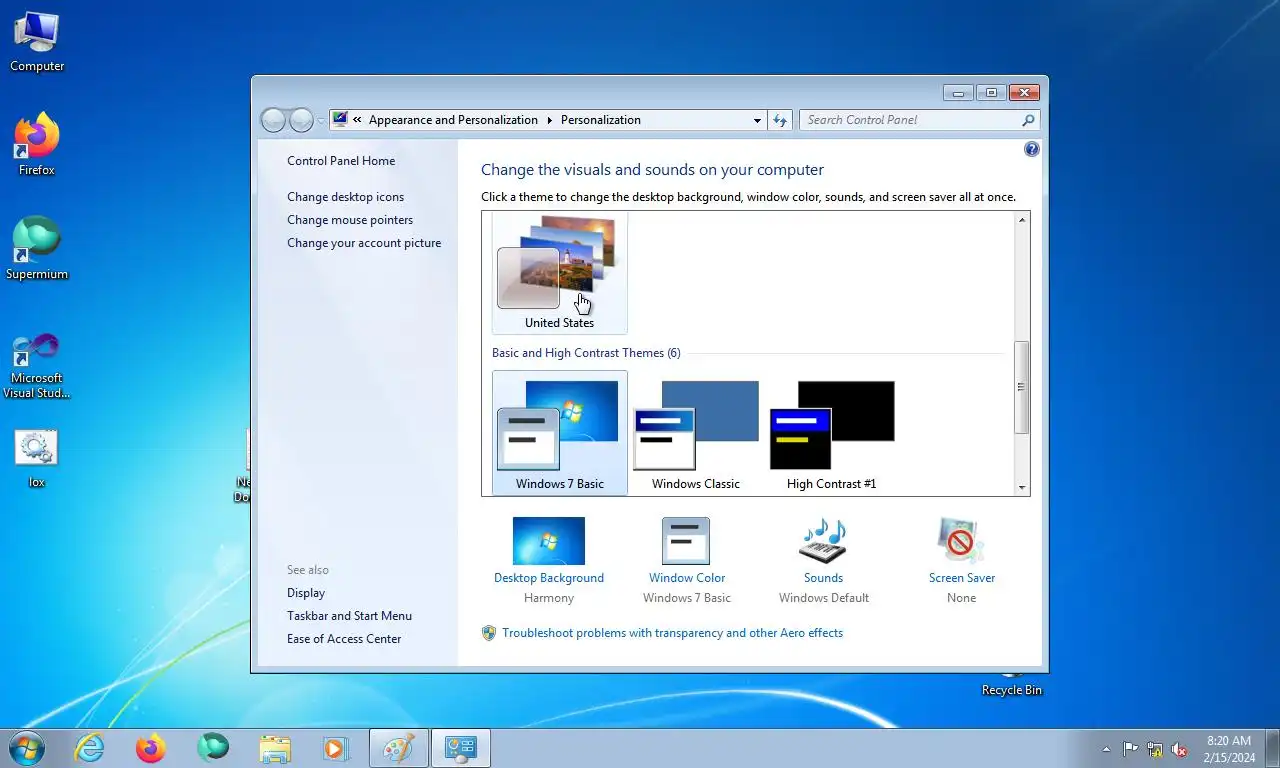This screenshot has height=768, width=1280.
Task: Open the muted volume tray icon
Action: [x=1179, y=748]
